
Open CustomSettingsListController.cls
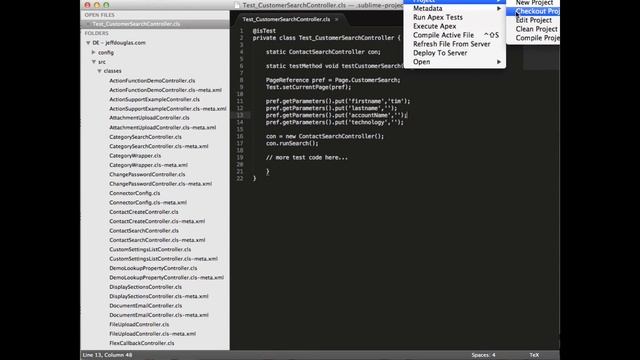(x=150, y=250)
